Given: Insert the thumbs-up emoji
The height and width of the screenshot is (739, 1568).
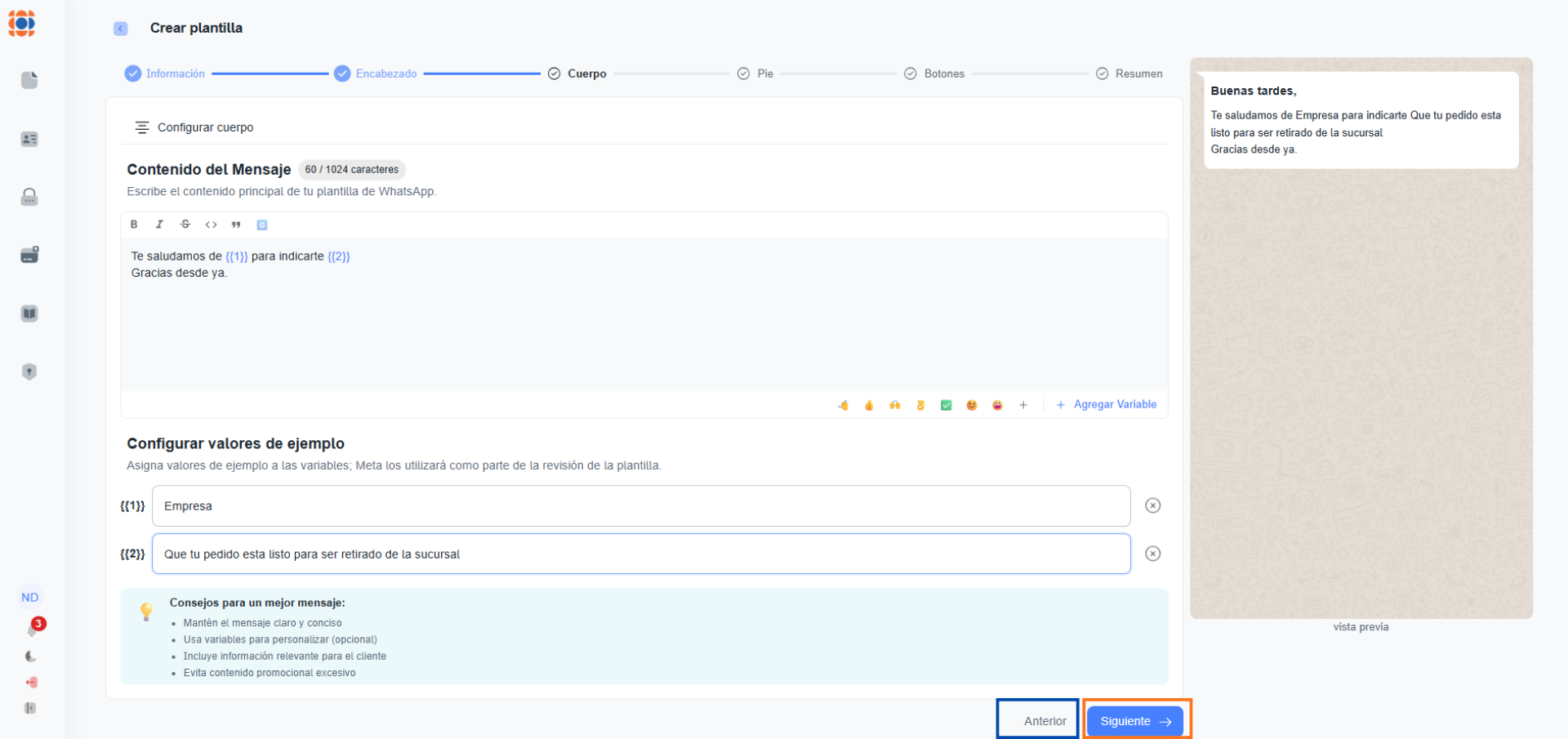Looking at the screenshot, I should 869,405.
